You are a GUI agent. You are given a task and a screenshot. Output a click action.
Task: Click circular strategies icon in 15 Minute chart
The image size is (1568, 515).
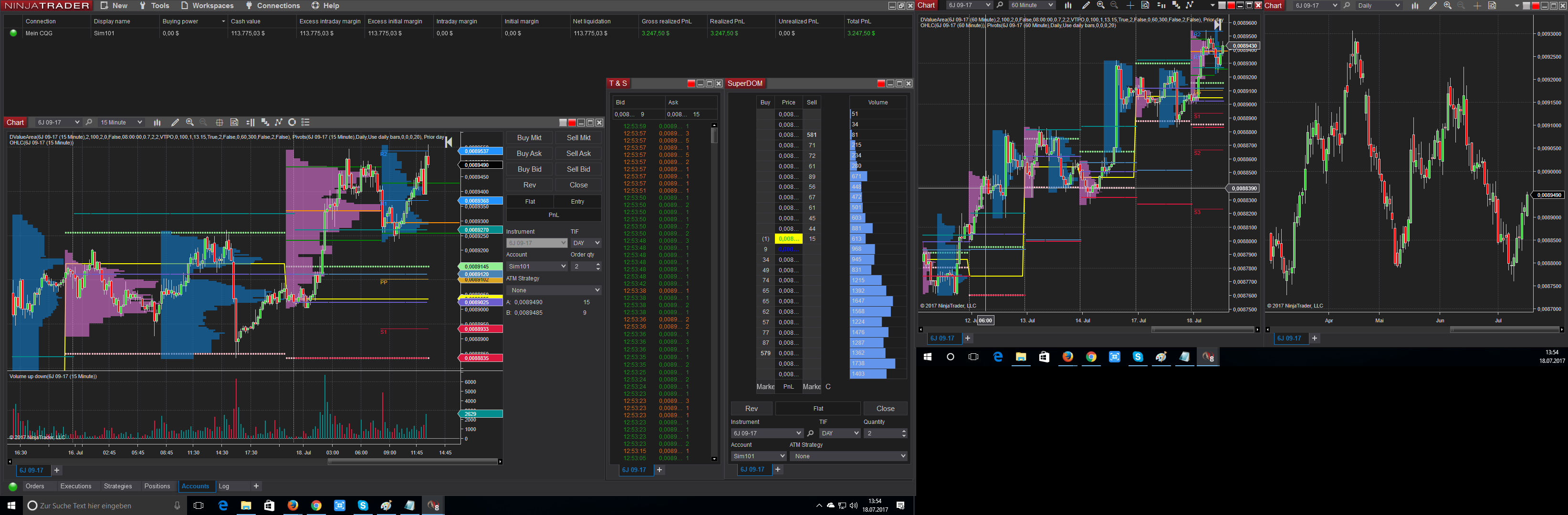[x=292, y=122]
